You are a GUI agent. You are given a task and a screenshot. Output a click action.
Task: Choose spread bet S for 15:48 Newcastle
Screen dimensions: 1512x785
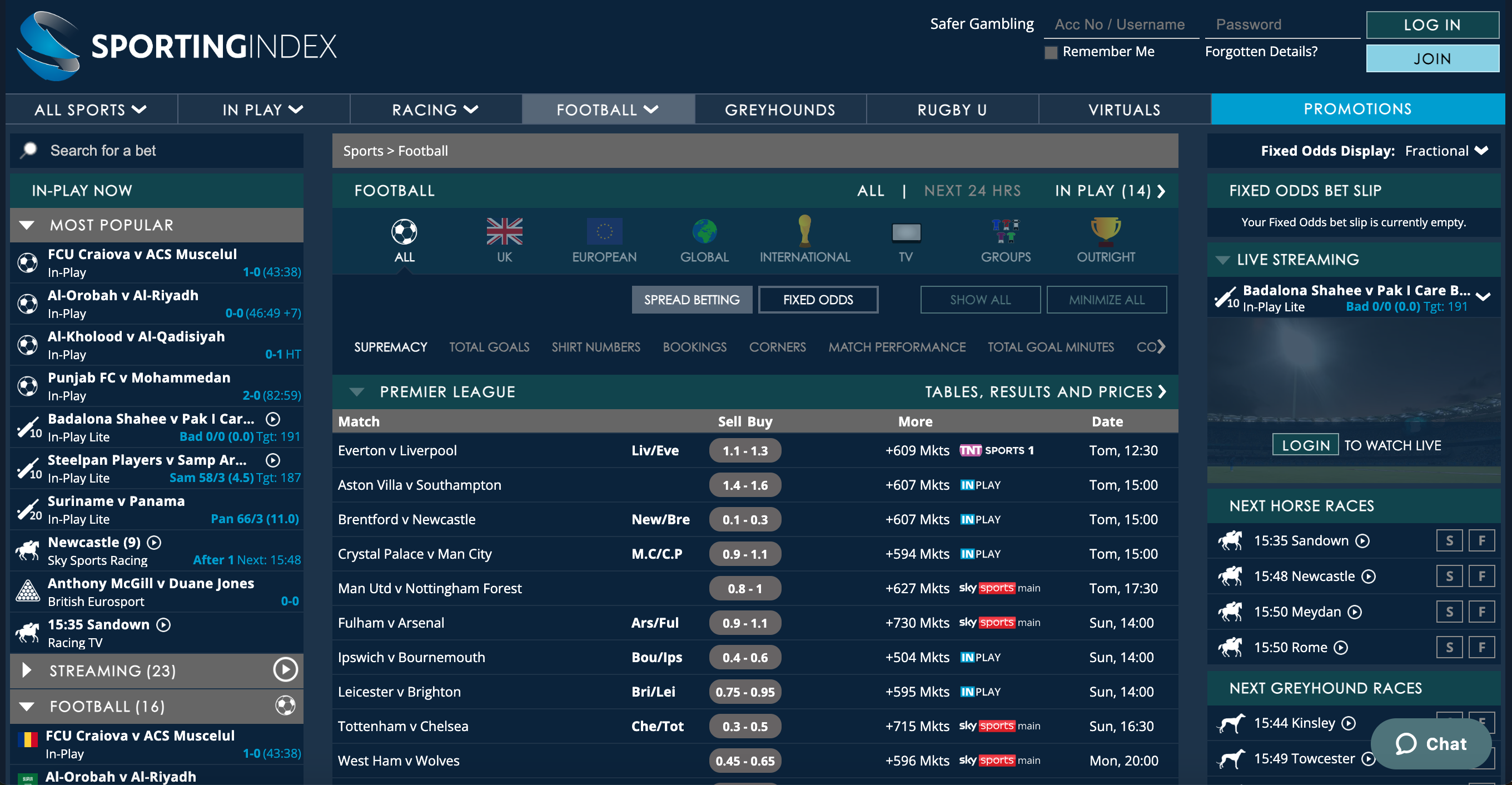click(x=1449, y=576)
